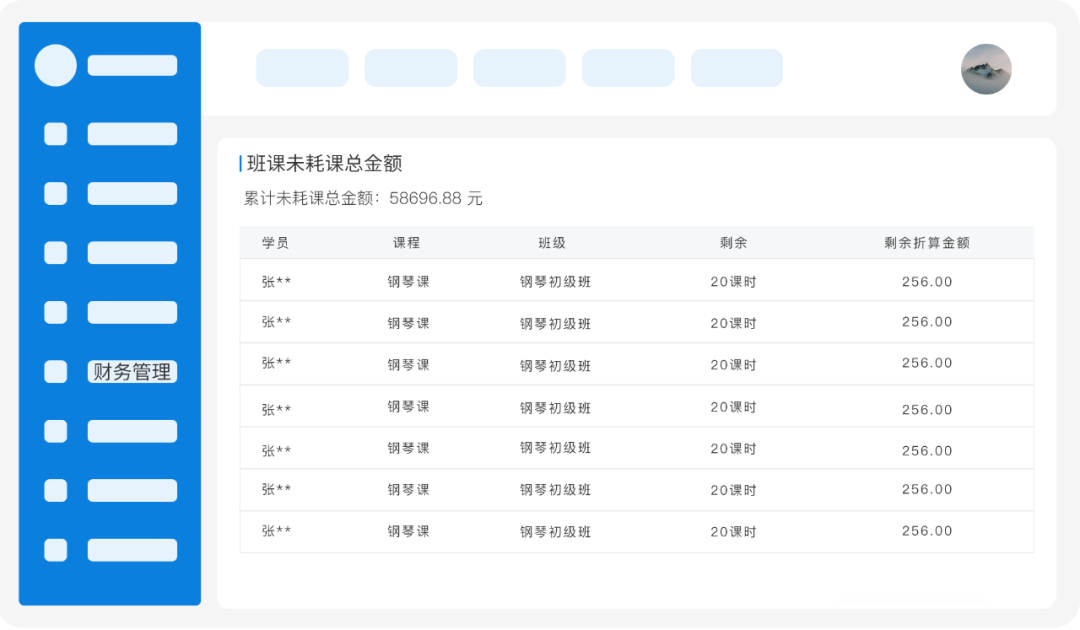The width and height of the screenshot is (1080, 630).
Task: Click the 班级 column header
Action: click(552, 243)
